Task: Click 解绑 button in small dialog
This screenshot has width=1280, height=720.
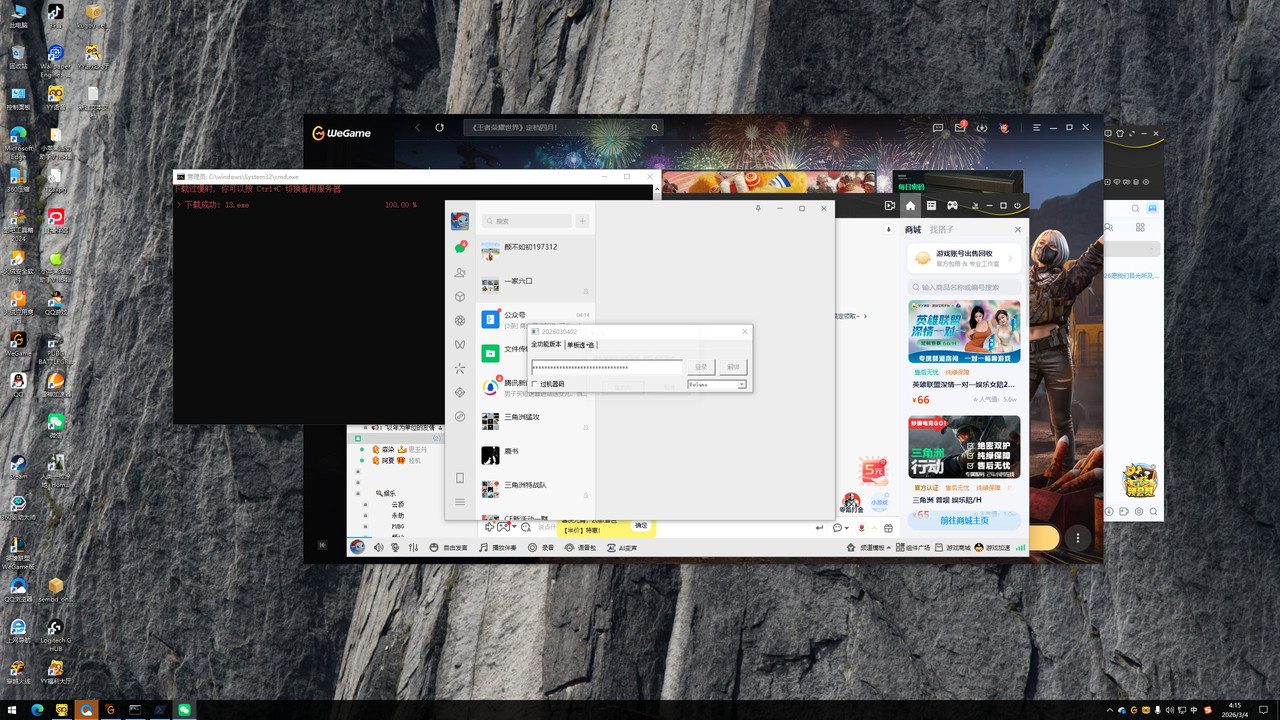Action: point(733,367)
